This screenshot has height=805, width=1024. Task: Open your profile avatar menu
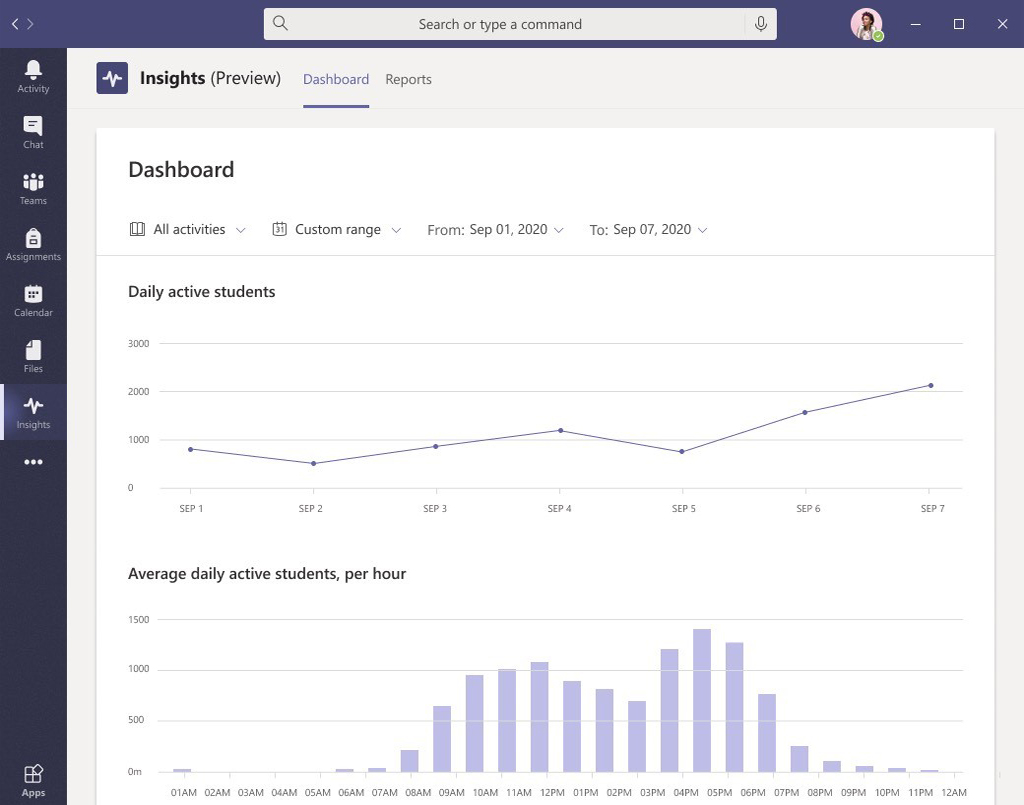pyautogui.click(x=866, y=24)
